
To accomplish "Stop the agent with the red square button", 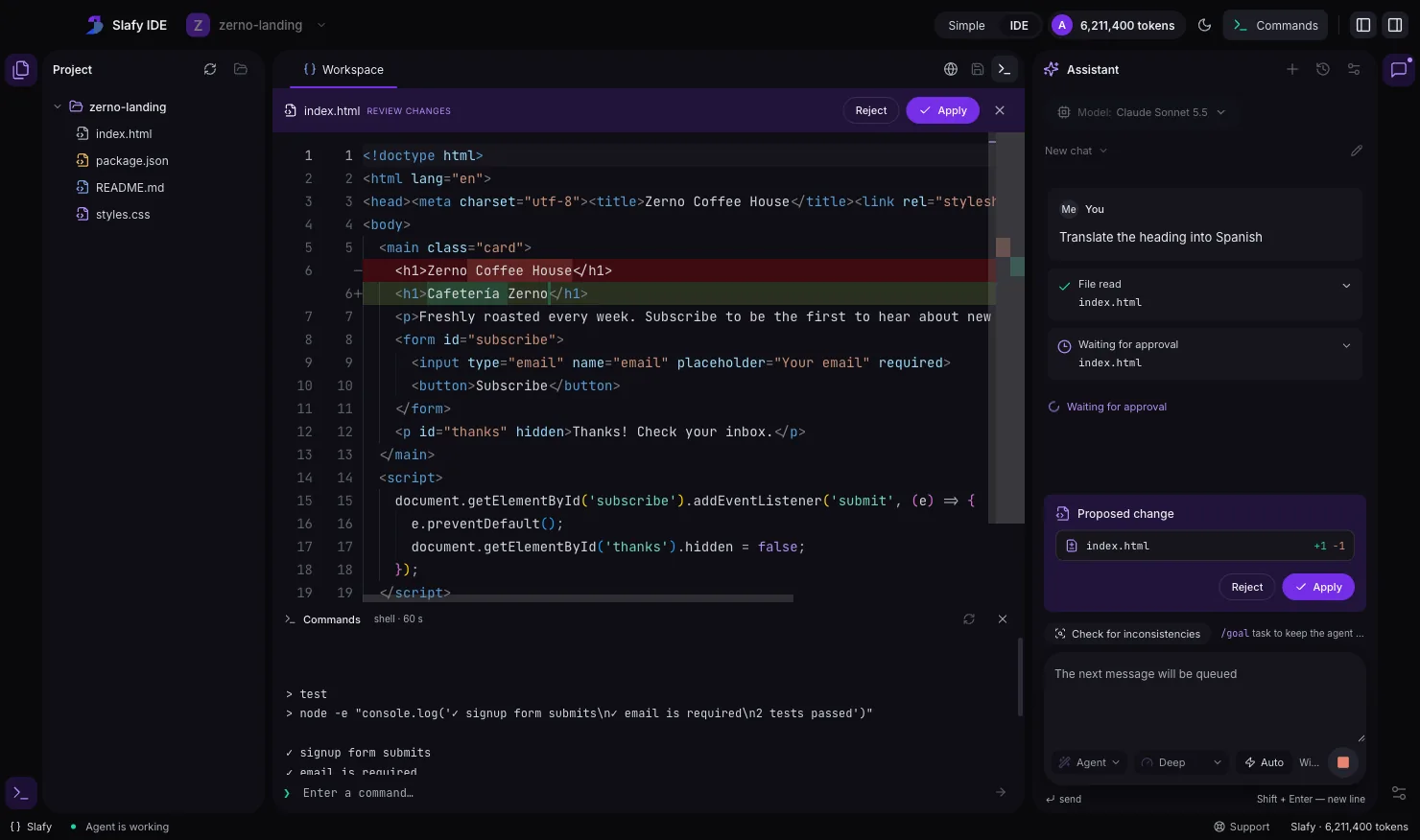I will coord(1343,762).
